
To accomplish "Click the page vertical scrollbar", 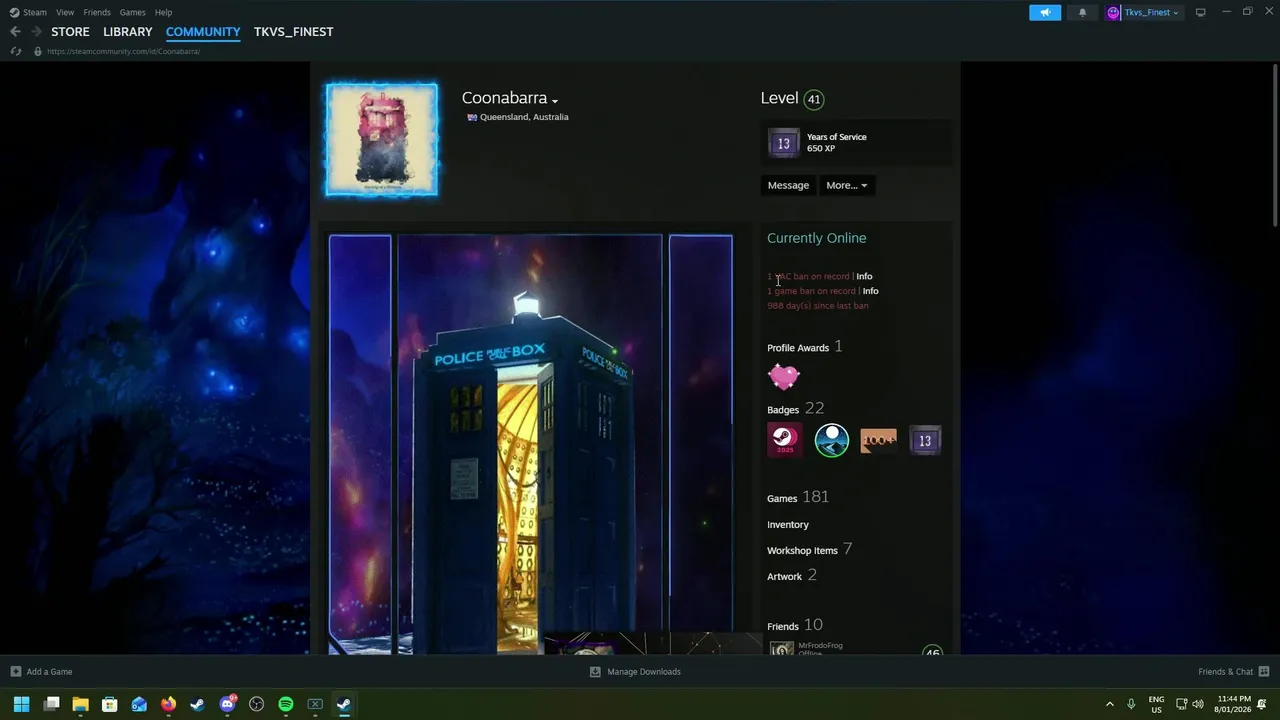I will (1274, 146).
